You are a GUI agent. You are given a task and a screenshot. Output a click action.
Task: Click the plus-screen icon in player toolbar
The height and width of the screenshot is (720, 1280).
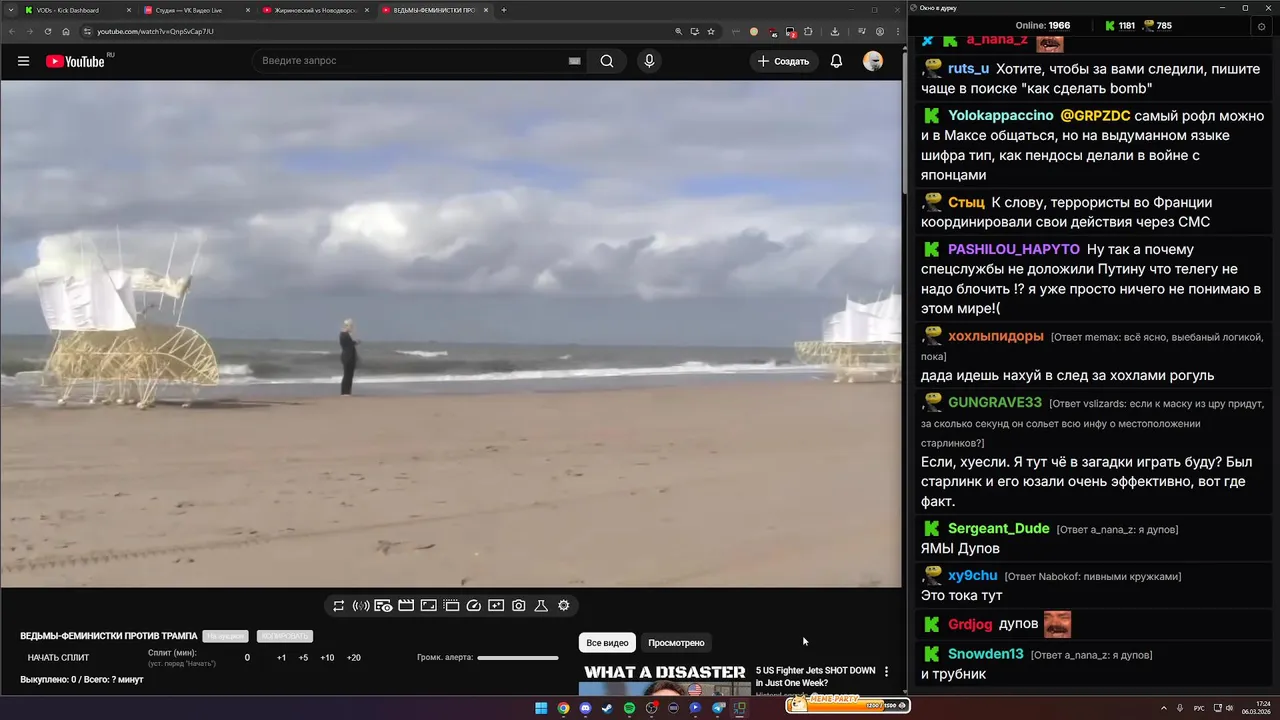(496, 606)
